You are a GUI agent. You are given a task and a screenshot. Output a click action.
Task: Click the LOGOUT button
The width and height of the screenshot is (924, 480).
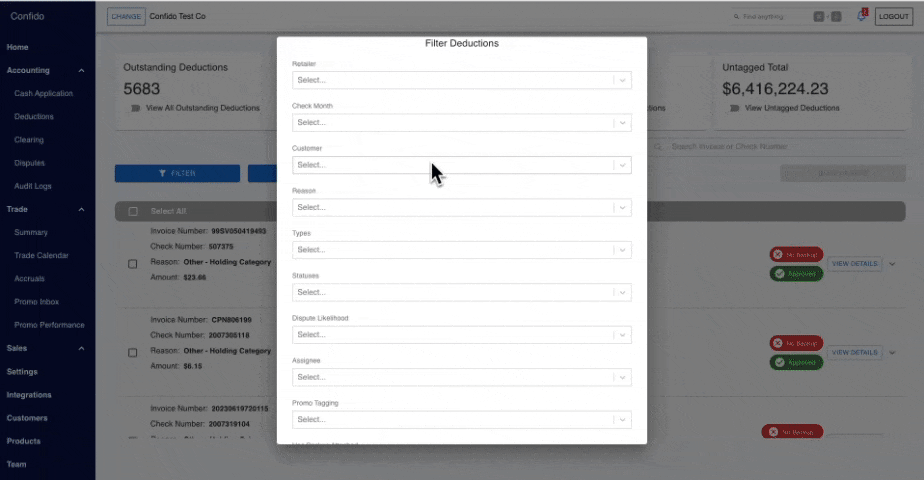(x=893, y=16)
